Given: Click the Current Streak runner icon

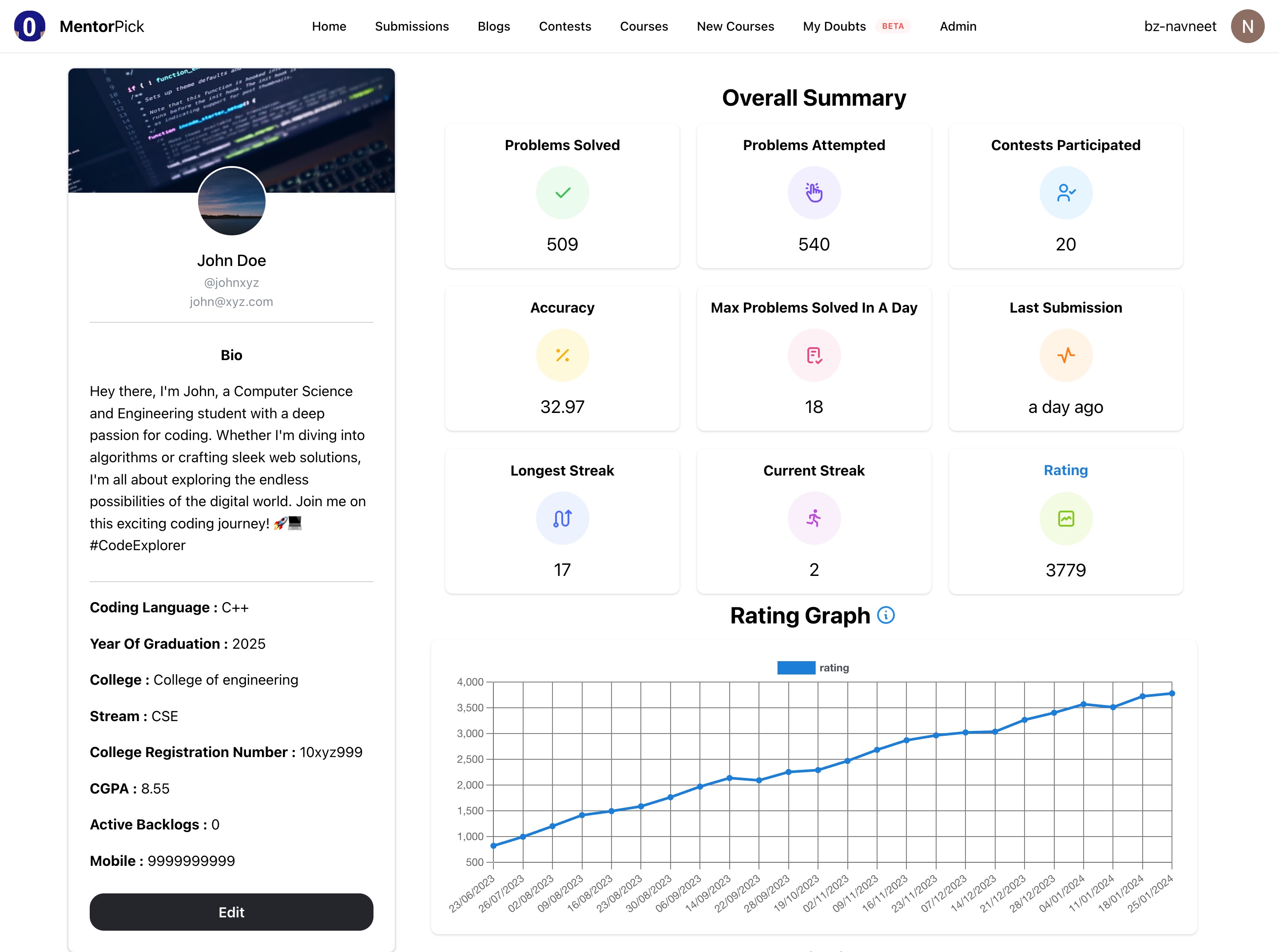Looking at the screenshot, I should click(x=813, y=518).
